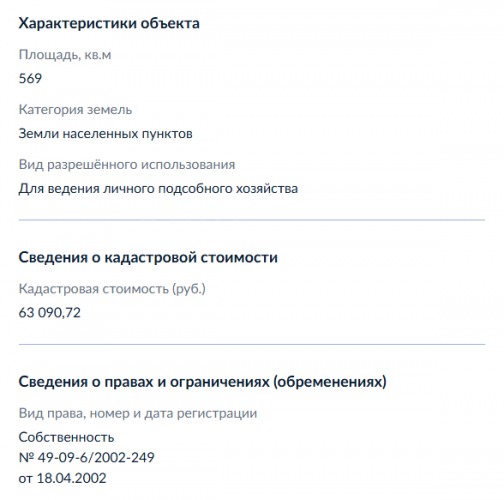The height and width of the screenshot is (500, 504).
Task: Click the first horizontal divider line
Action: (252, 220)
